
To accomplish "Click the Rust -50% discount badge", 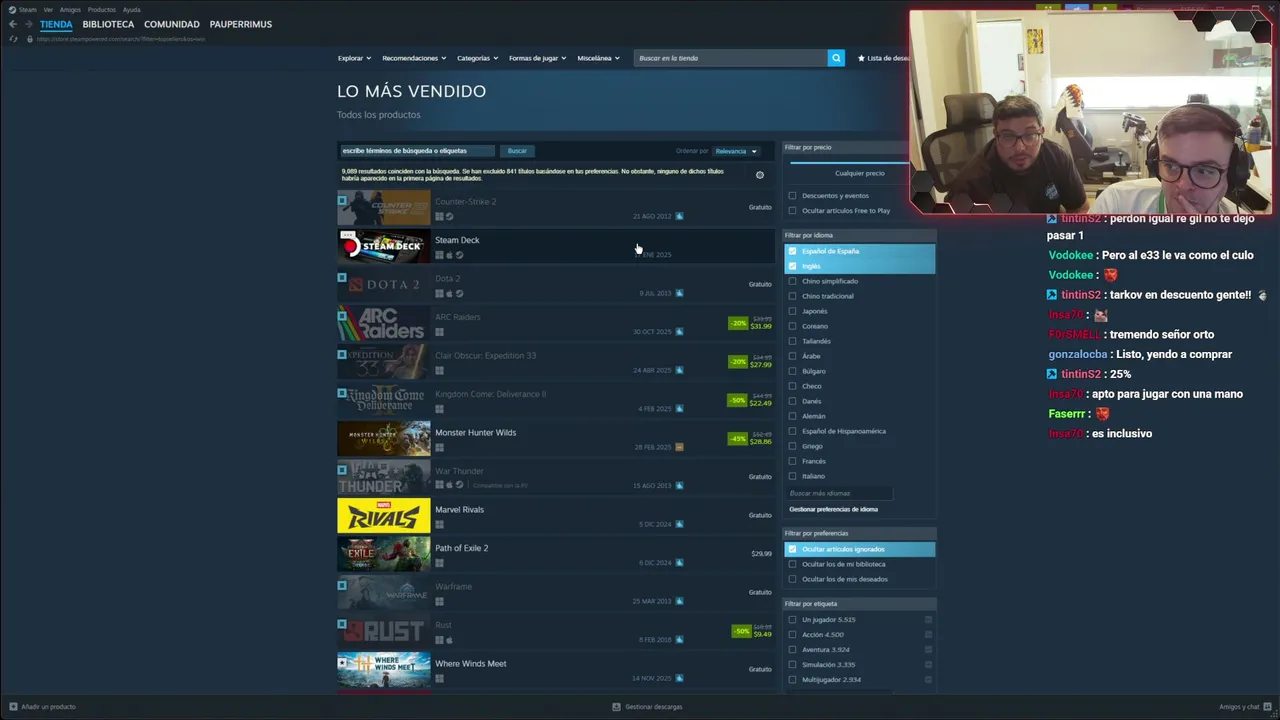I will pyautogui.click(x=741, y=631).
